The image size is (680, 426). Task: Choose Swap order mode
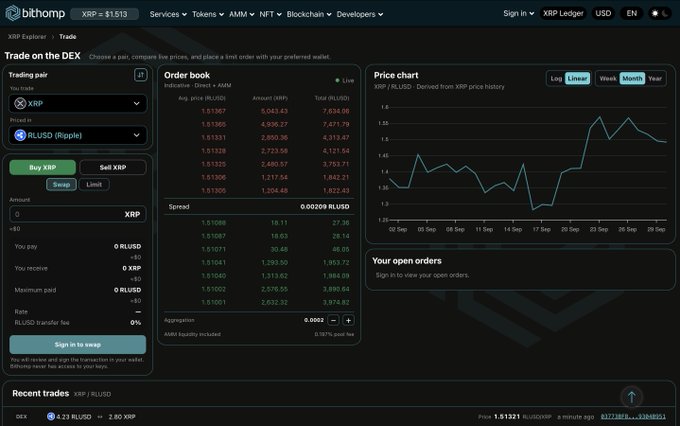pyautogui.click(x=61, y=184)
